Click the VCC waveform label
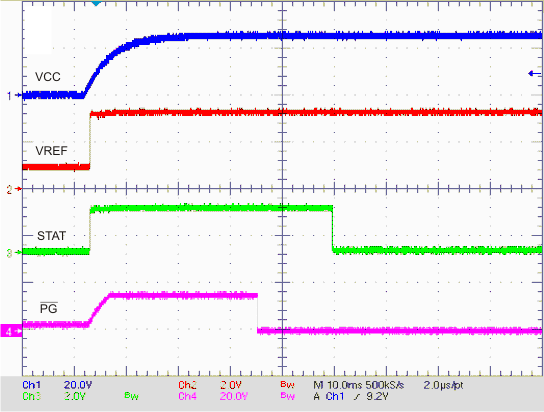Screen dimensions: 544x412 point(48,77)
